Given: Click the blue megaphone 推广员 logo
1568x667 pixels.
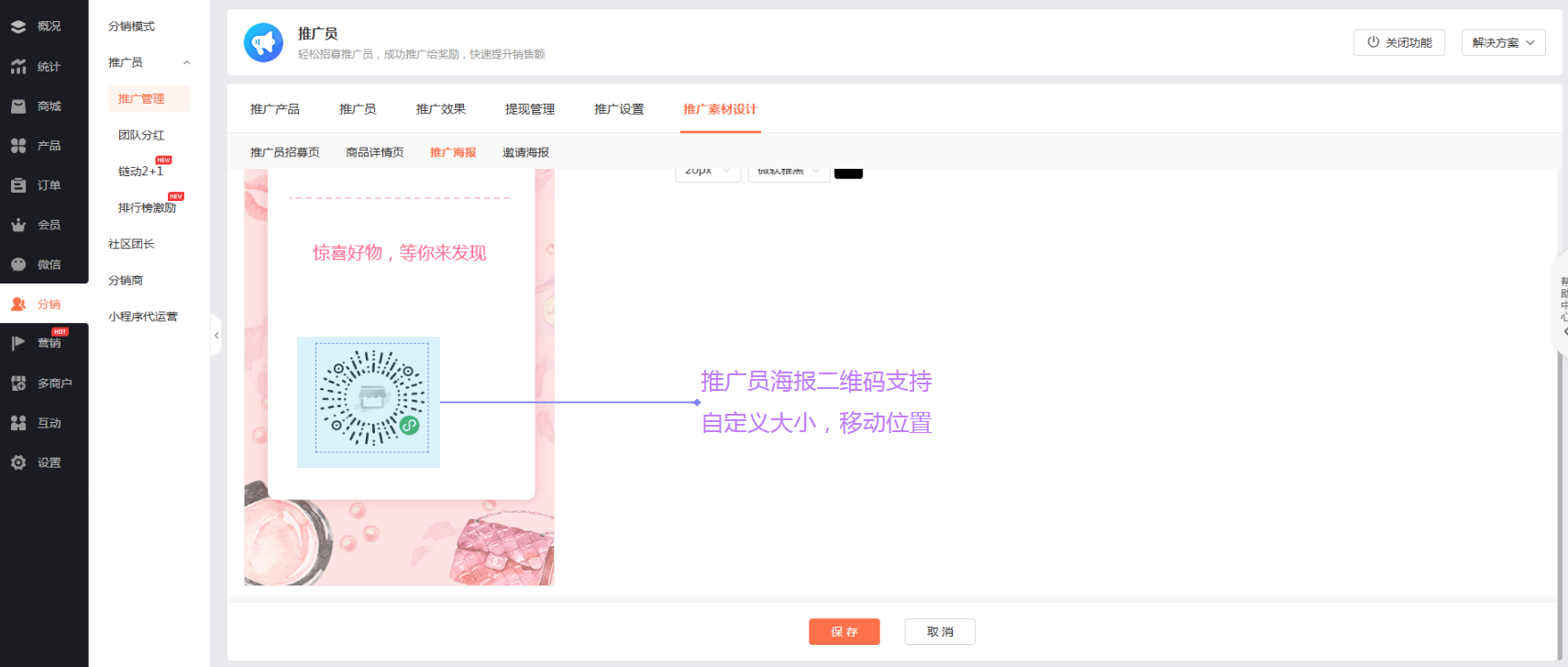Looking at the screenshot, I should [263, 42].
